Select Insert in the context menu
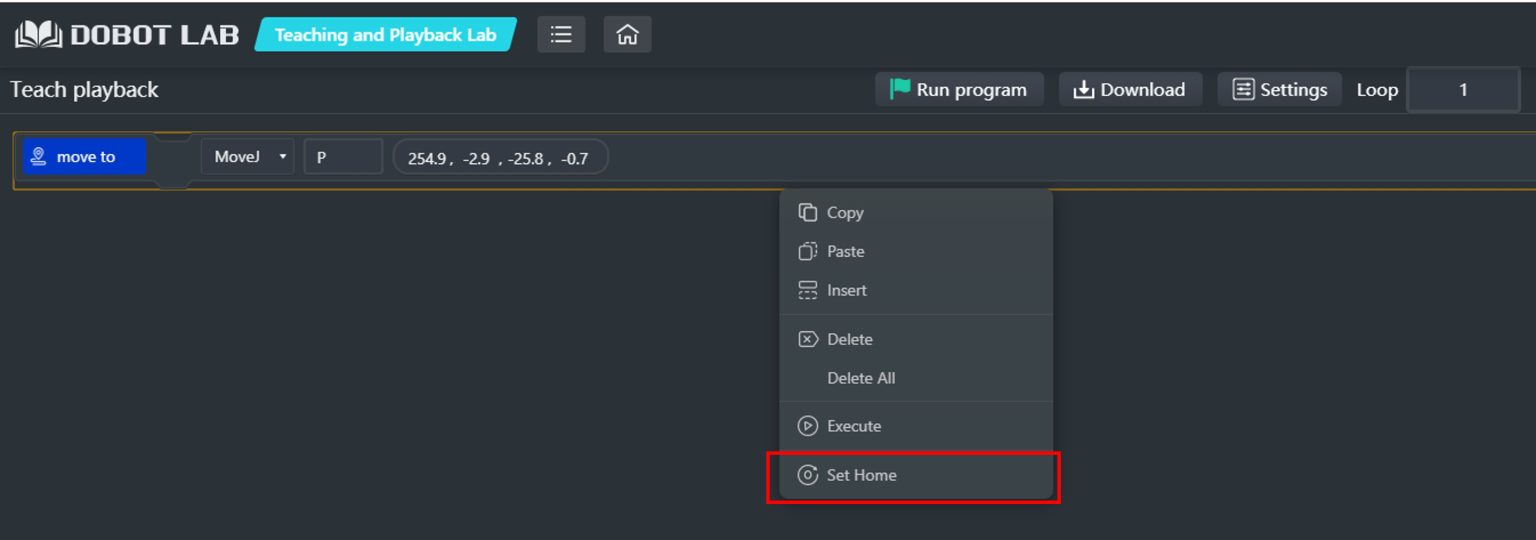 point(846,290)
